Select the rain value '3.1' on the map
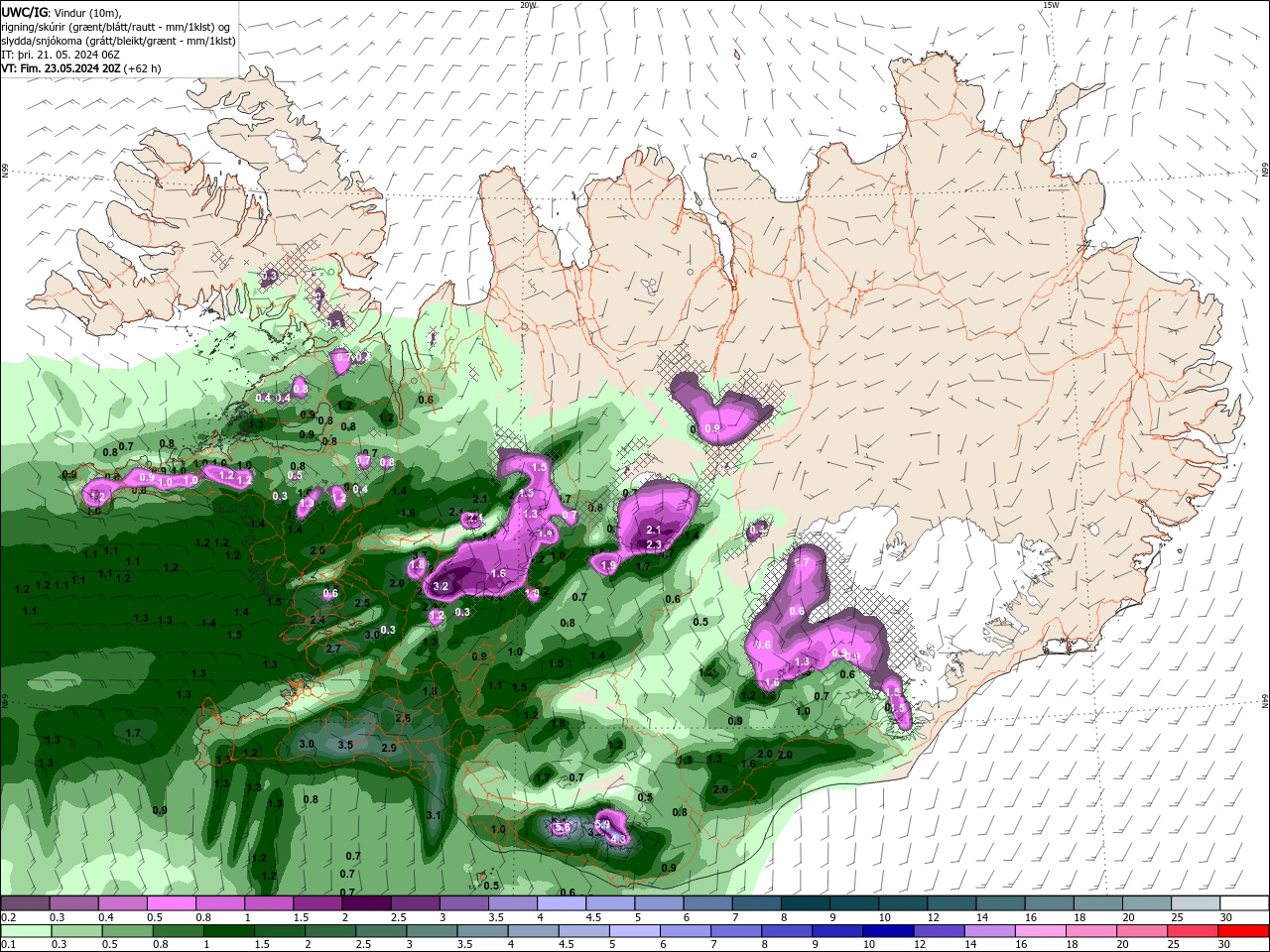1270x952 pixels. point(434,815)
